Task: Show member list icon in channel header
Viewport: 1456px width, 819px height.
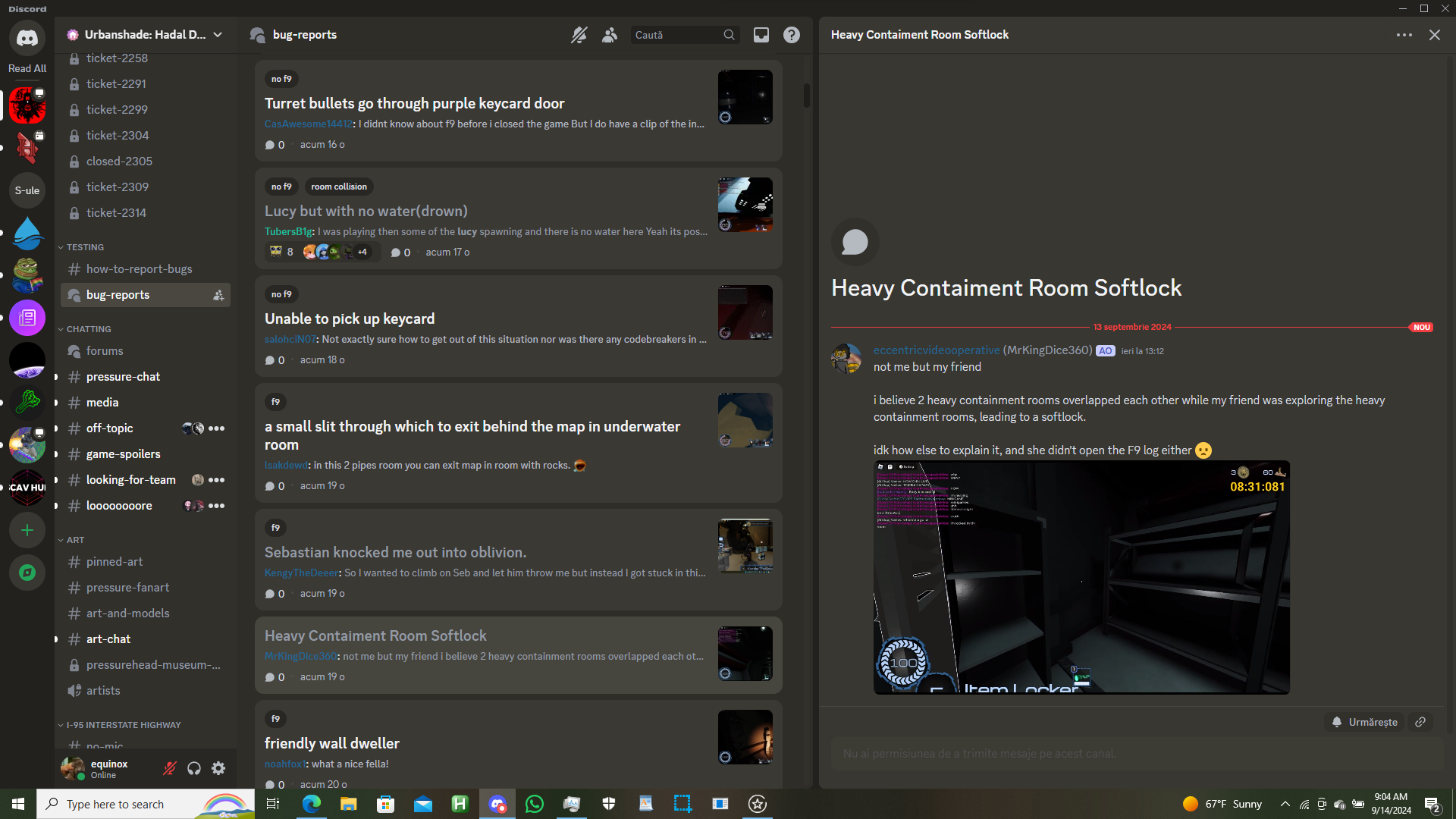Action: point(609,35)
